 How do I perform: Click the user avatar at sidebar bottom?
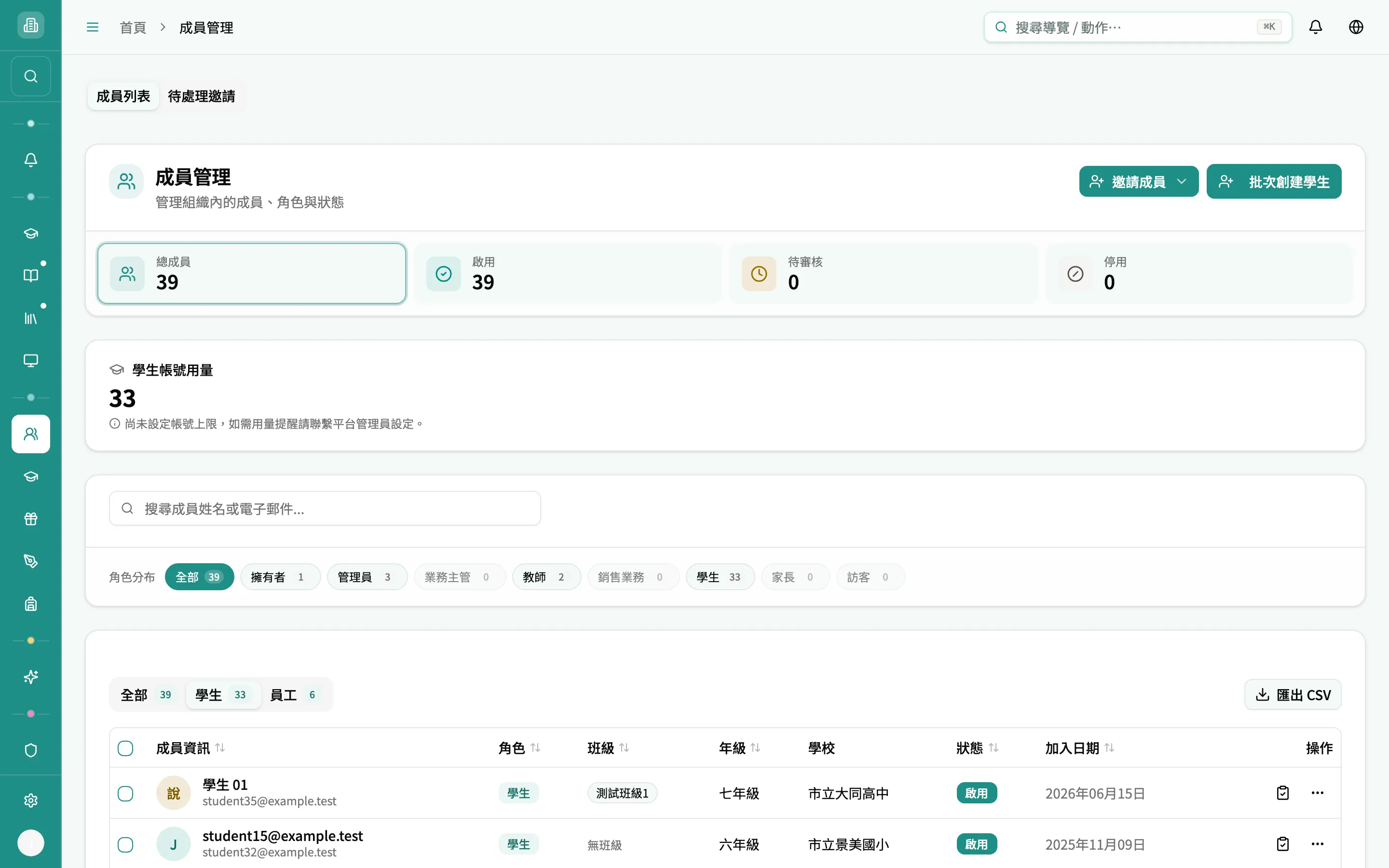click(x=30, y=843)
